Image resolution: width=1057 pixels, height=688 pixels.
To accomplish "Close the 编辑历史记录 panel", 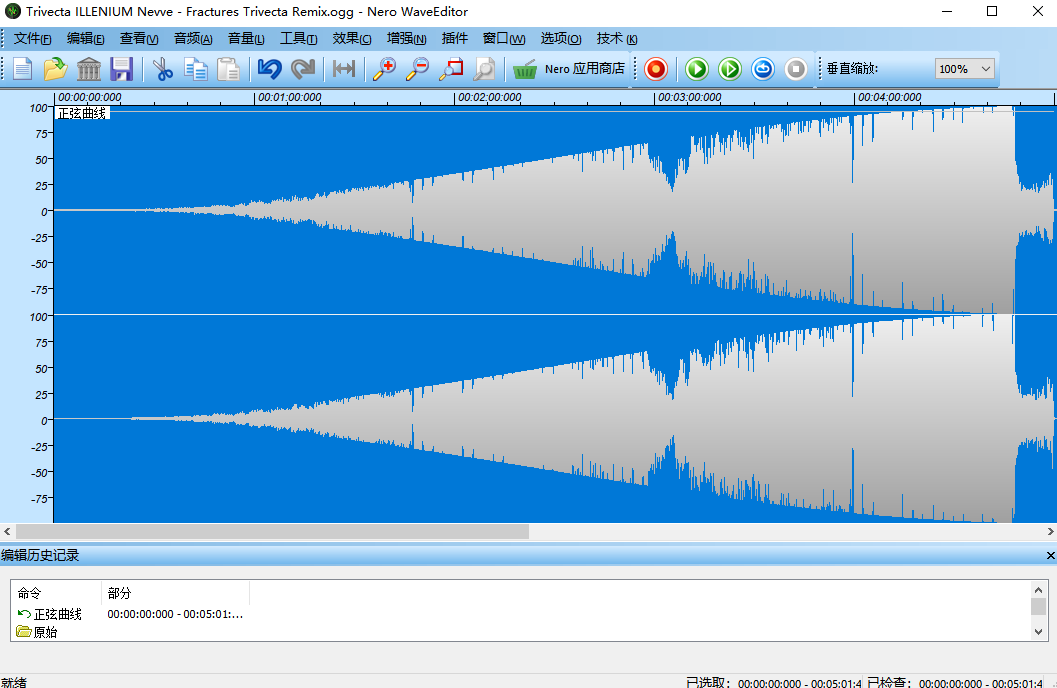I will (1050, 555).
